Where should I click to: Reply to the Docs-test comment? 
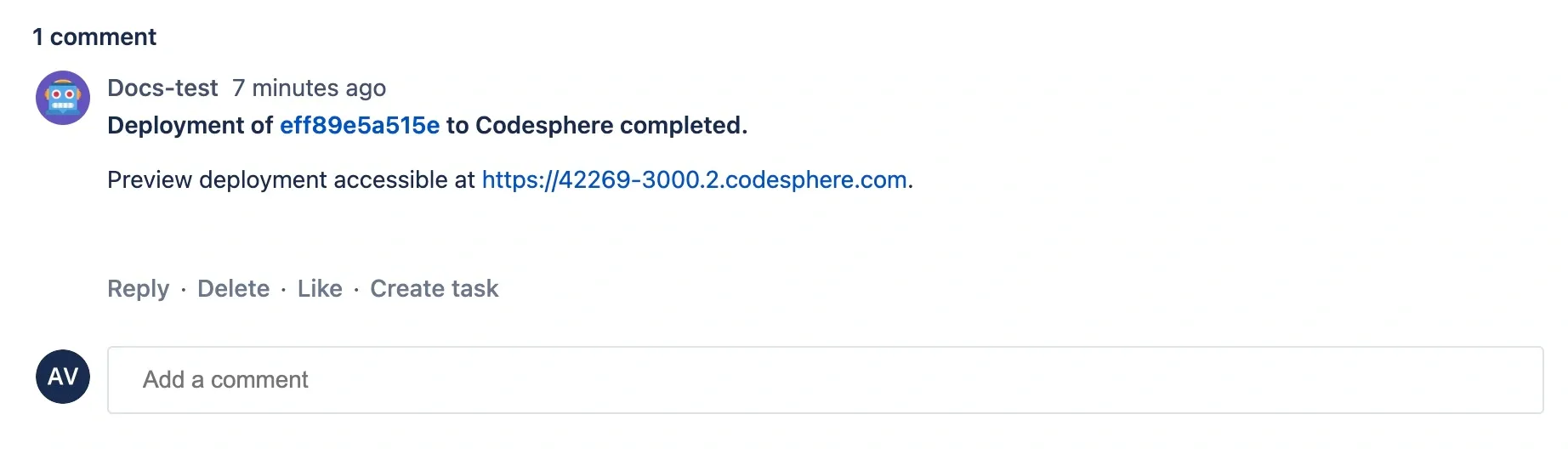point(138,289)
